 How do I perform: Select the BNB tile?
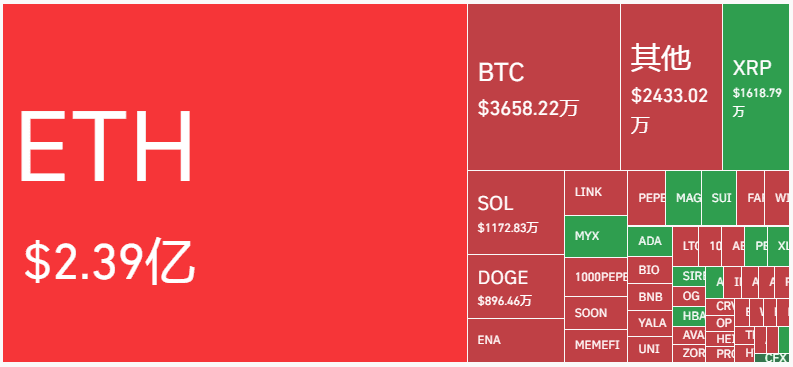(x=650, y=297)
